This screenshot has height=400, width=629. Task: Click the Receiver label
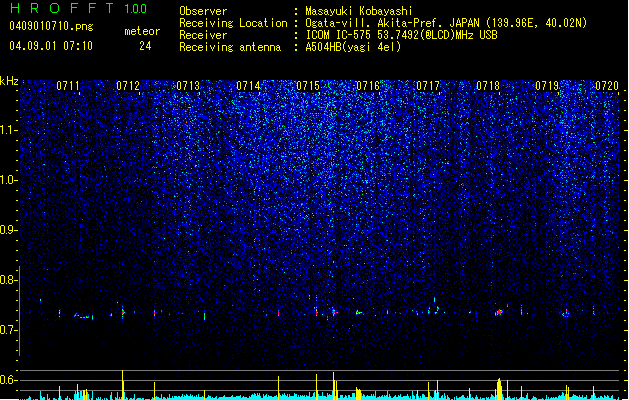tap(203, 35)
